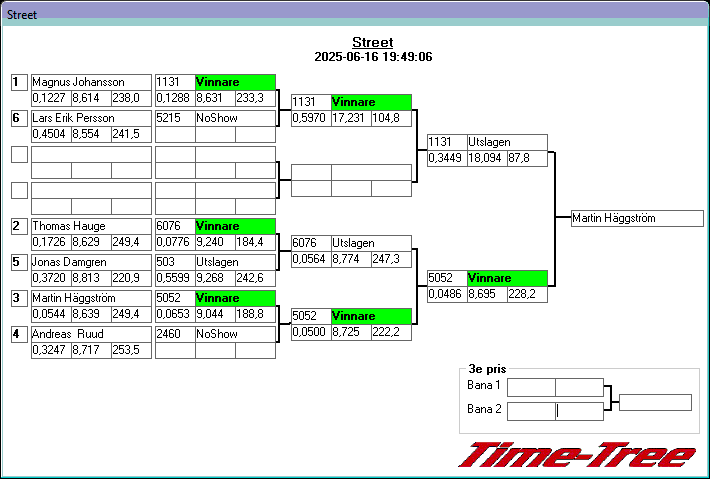Click the 8,813 time cell
Image resolution: width=710 pixels, height=479 pixels.
(x=91, y=278)
